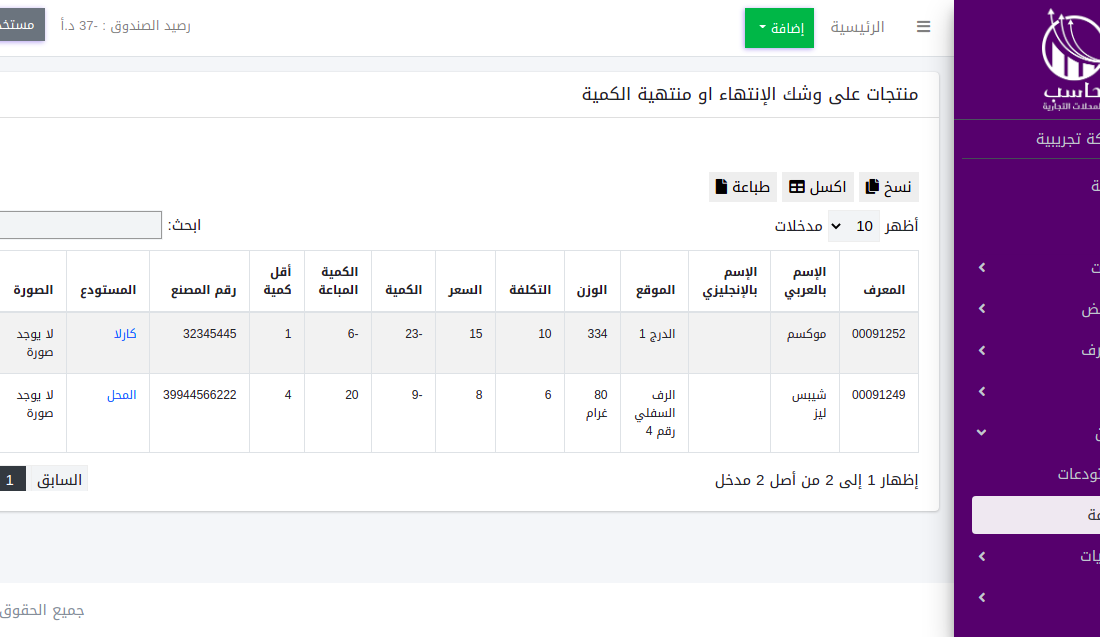Select the highlighted active sidebar item

click(1035, 515)
